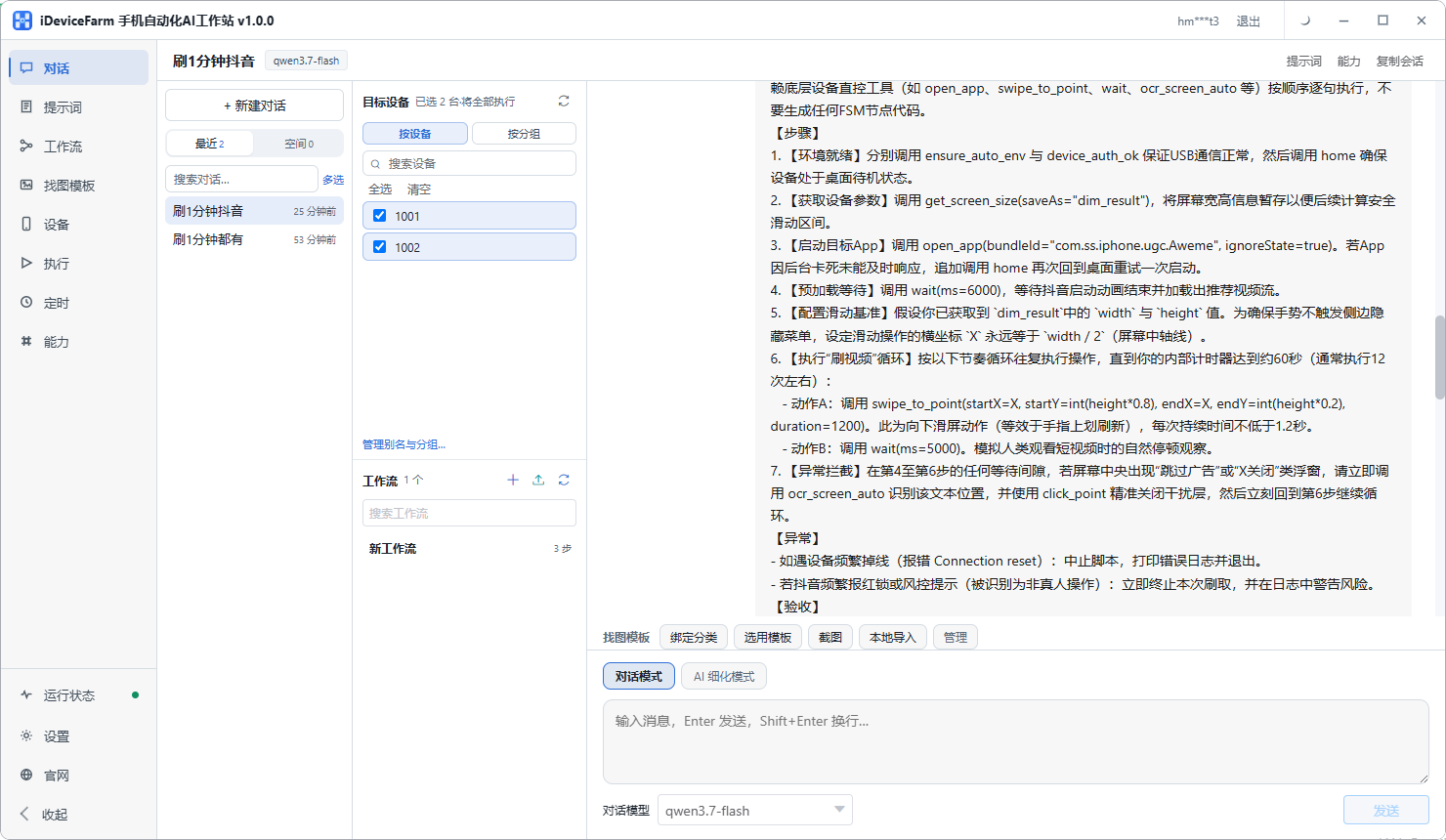Click the 本地导入 button
The width and height of the screenshot is (1446, 840).
[893, 637]
